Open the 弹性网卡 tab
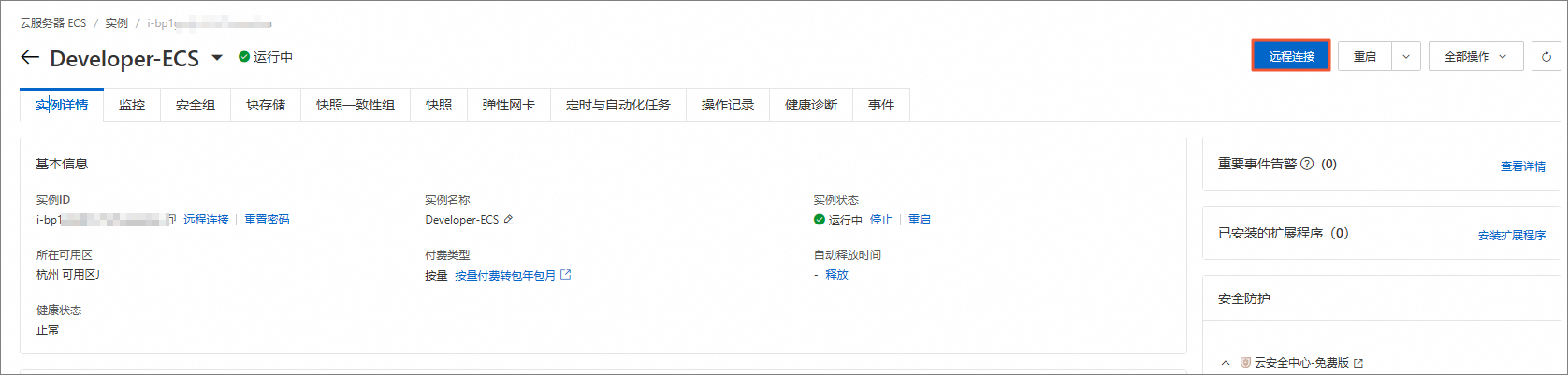The image size is (1568, 375). [x=509, y=105]
